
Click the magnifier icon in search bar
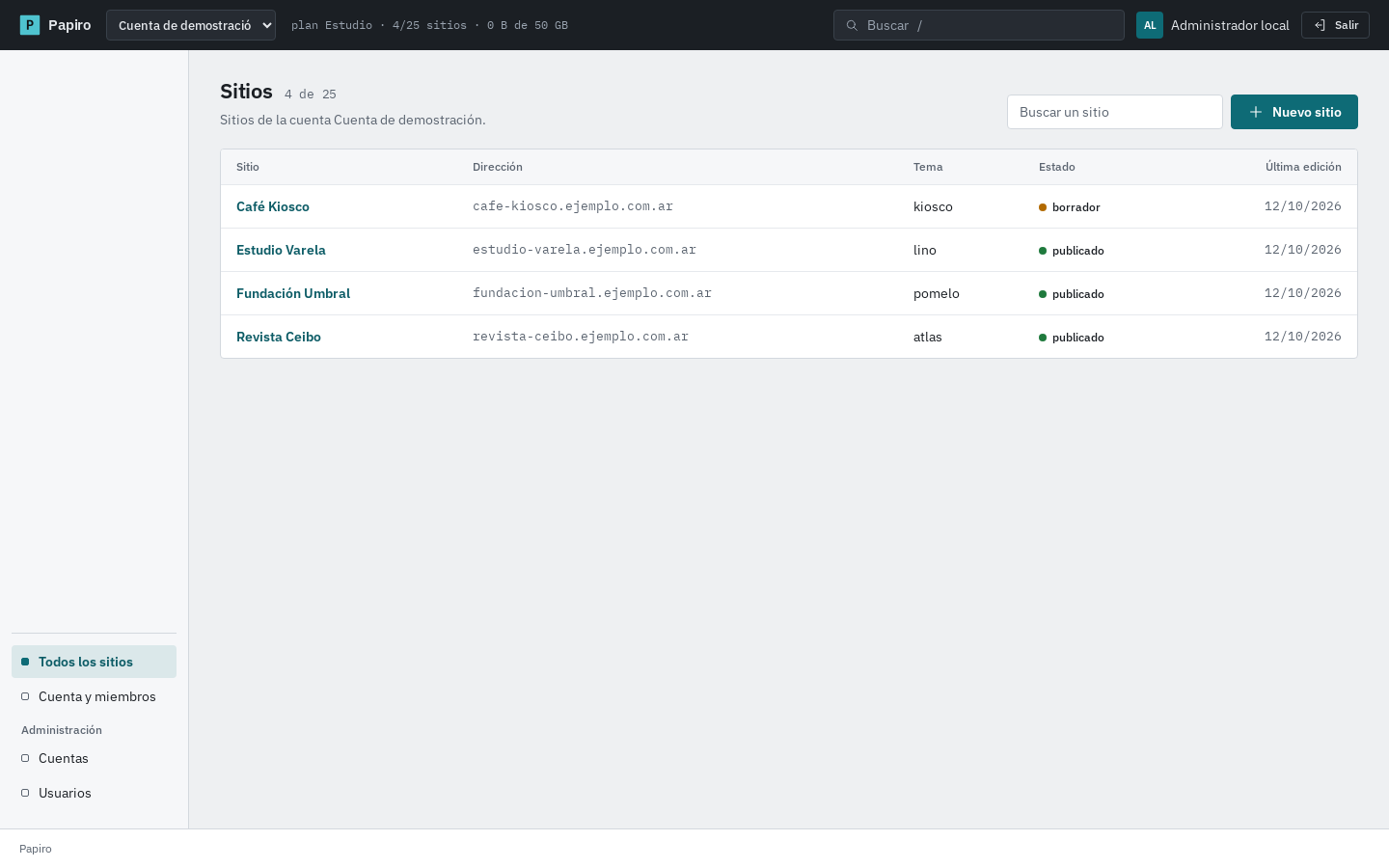tap(852, 25)
